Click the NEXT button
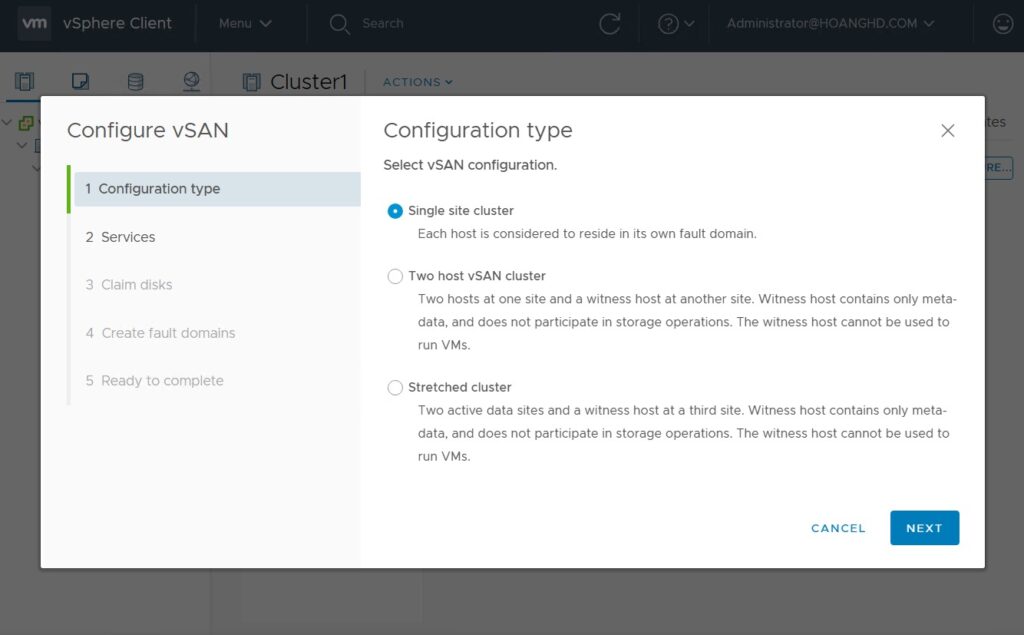The image size is (1024, 635). tap(924, 528)
